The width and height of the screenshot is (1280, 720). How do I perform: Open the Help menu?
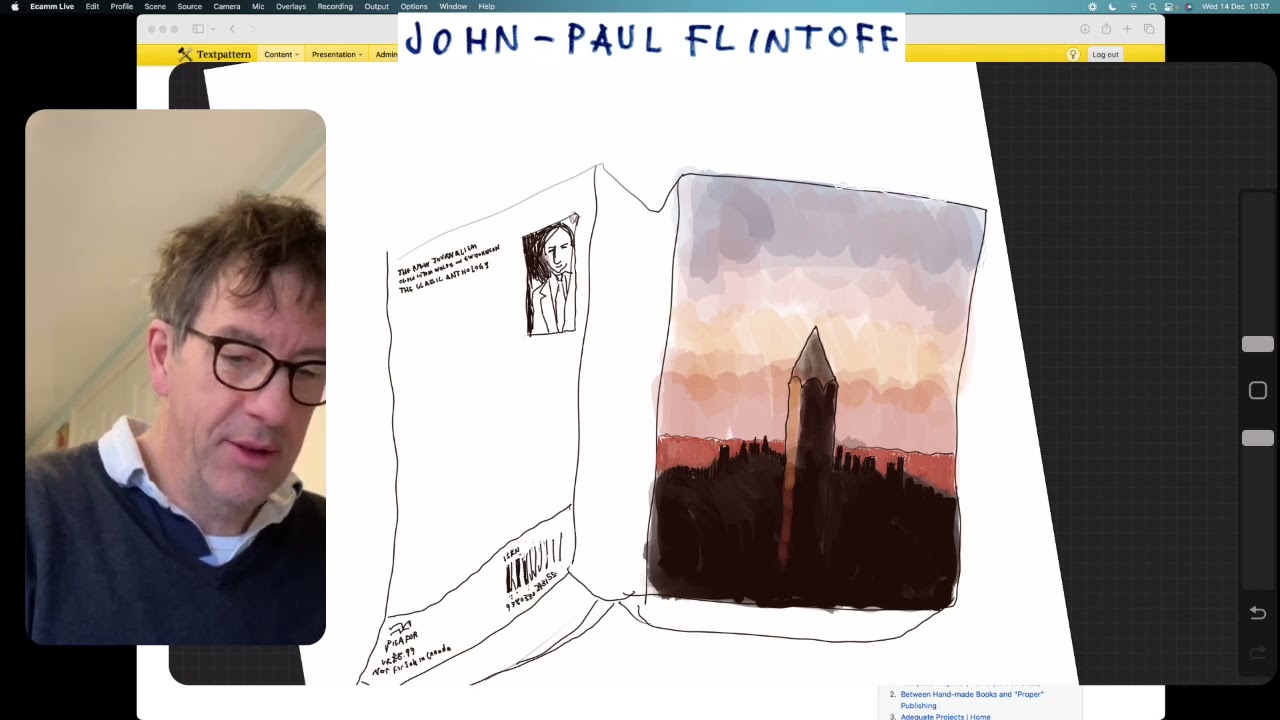(486, 6)
